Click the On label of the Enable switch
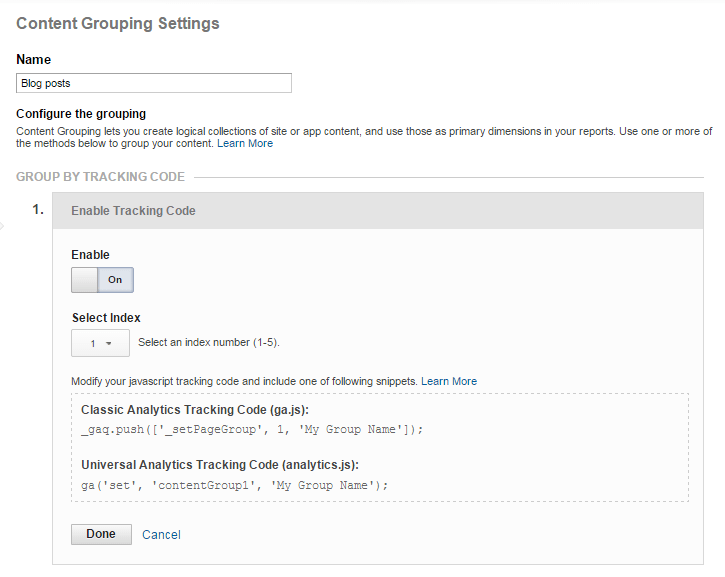Viewport: 725px width, 577px height. tap(115, 280)
